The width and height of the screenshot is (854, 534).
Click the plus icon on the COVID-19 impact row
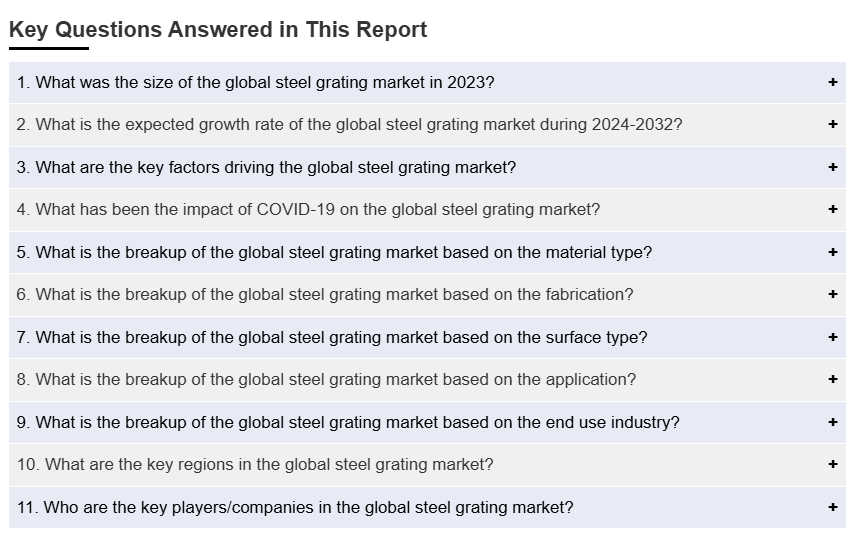click(832, 210)
